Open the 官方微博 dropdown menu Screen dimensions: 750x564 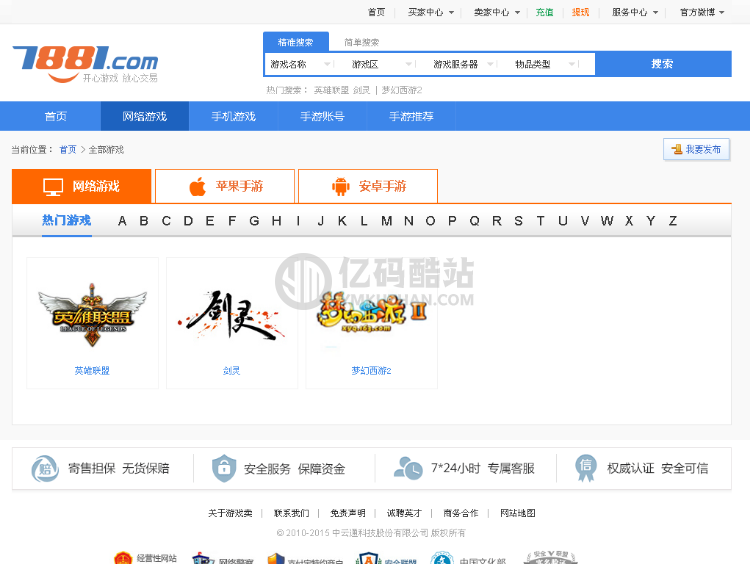point(702,12)
